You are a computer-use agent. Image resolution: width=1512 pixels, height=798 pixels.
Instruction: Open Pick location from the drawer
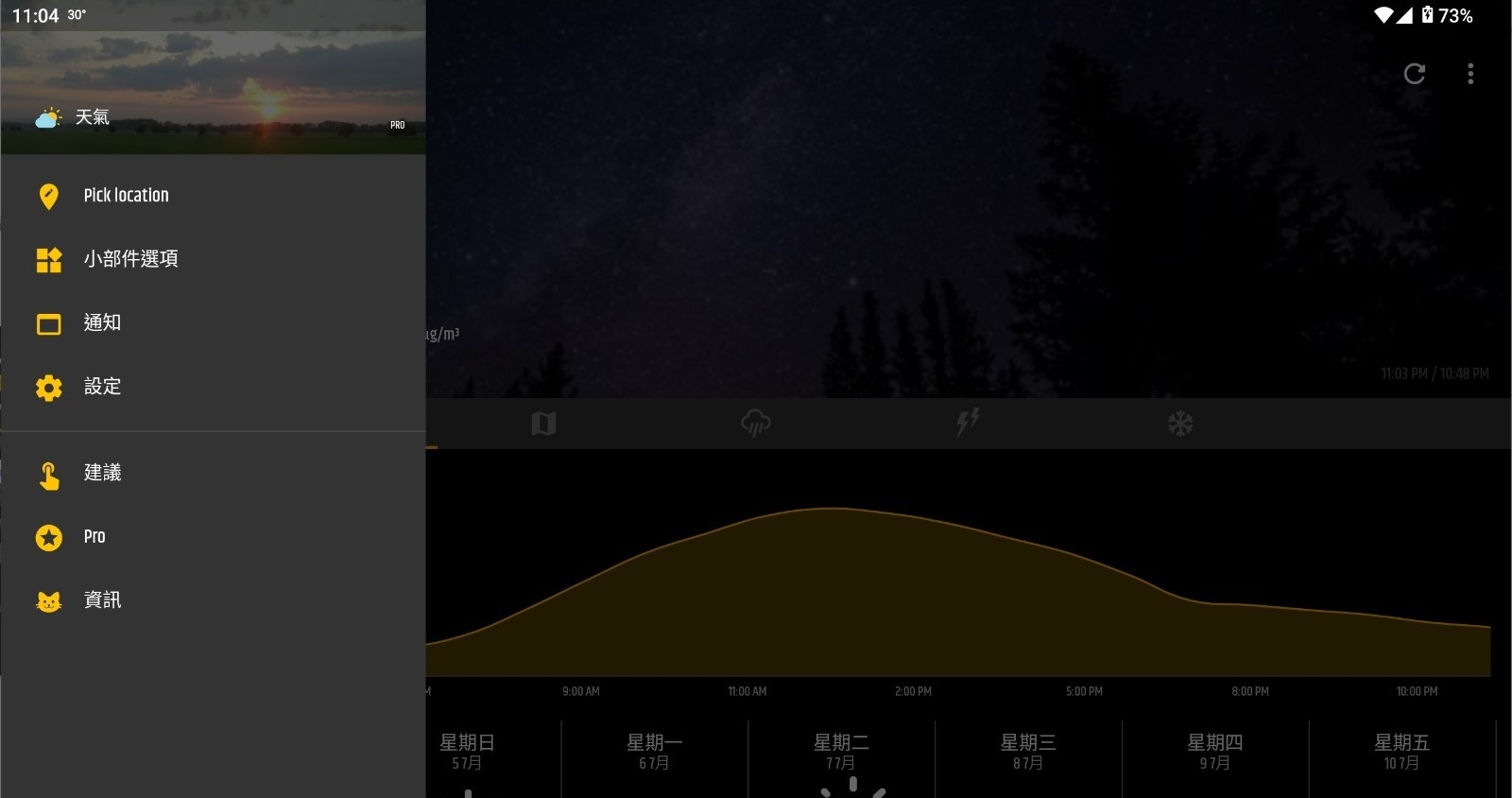(x=213, y=196)
